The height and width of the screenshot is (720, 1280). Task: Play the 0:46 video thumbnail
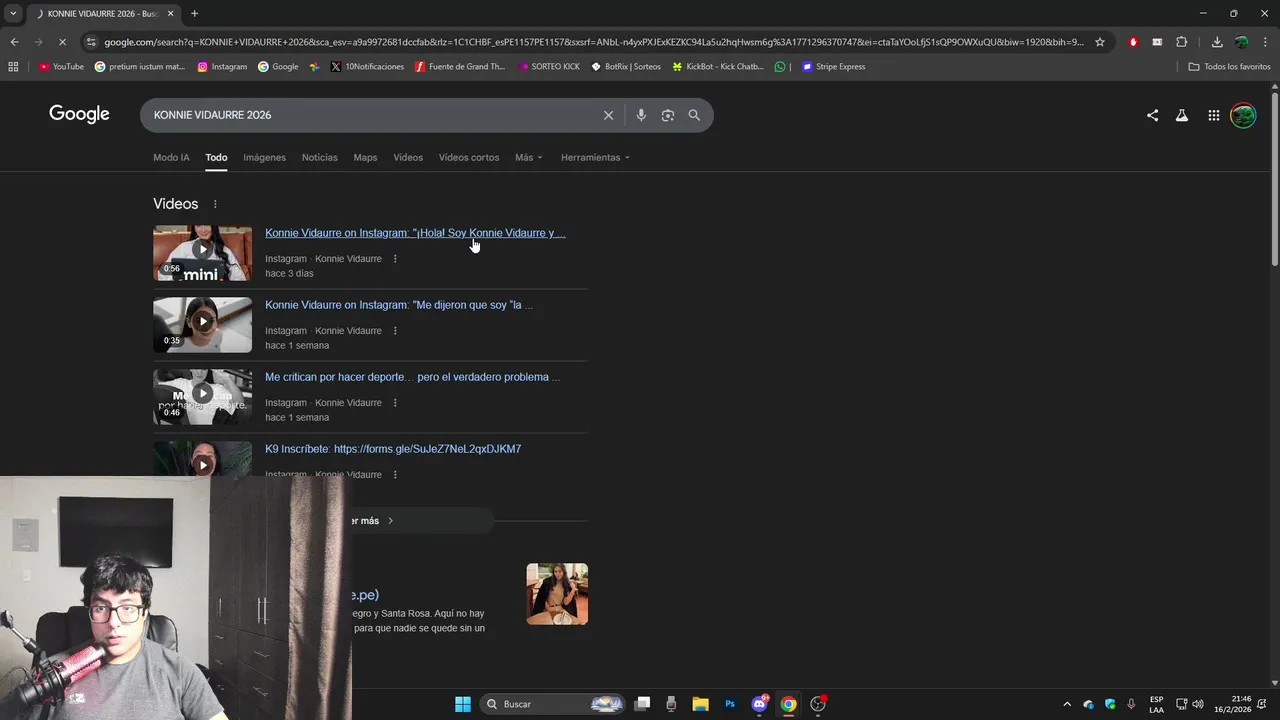[202, 397]
